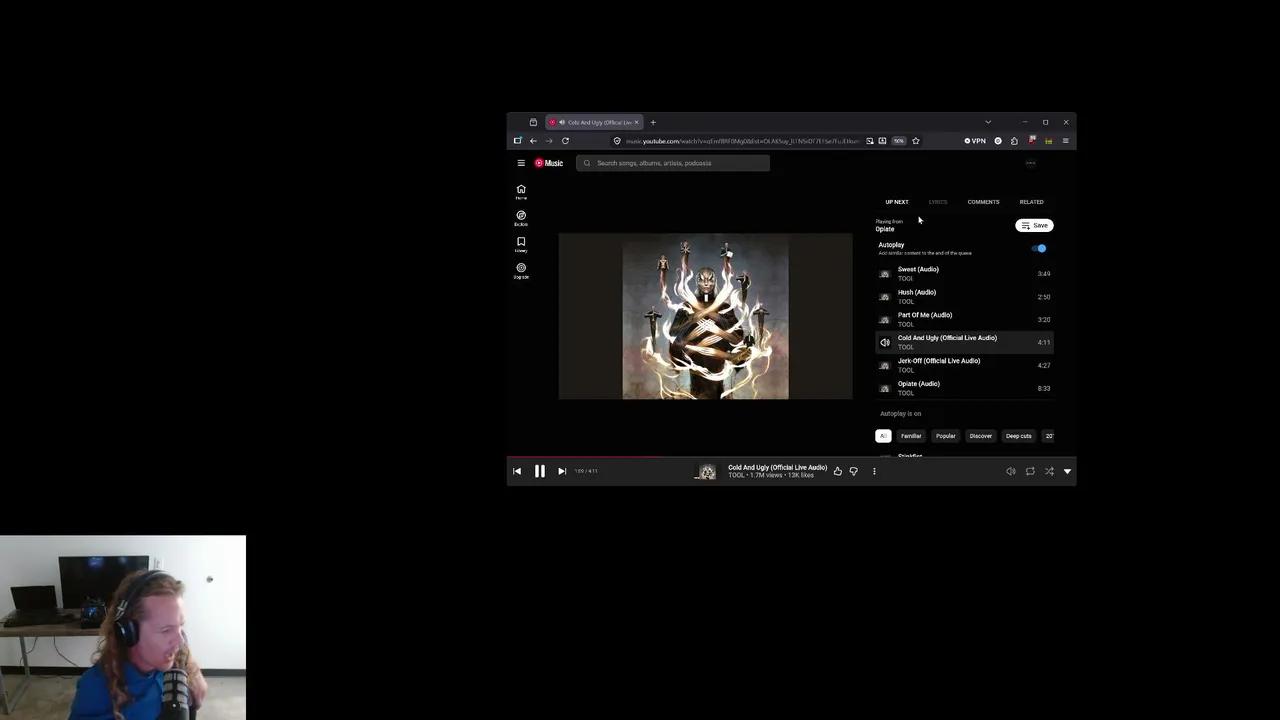Switch to the Up Next tab
Screen dimensions: 1280x720
(897, 202)
